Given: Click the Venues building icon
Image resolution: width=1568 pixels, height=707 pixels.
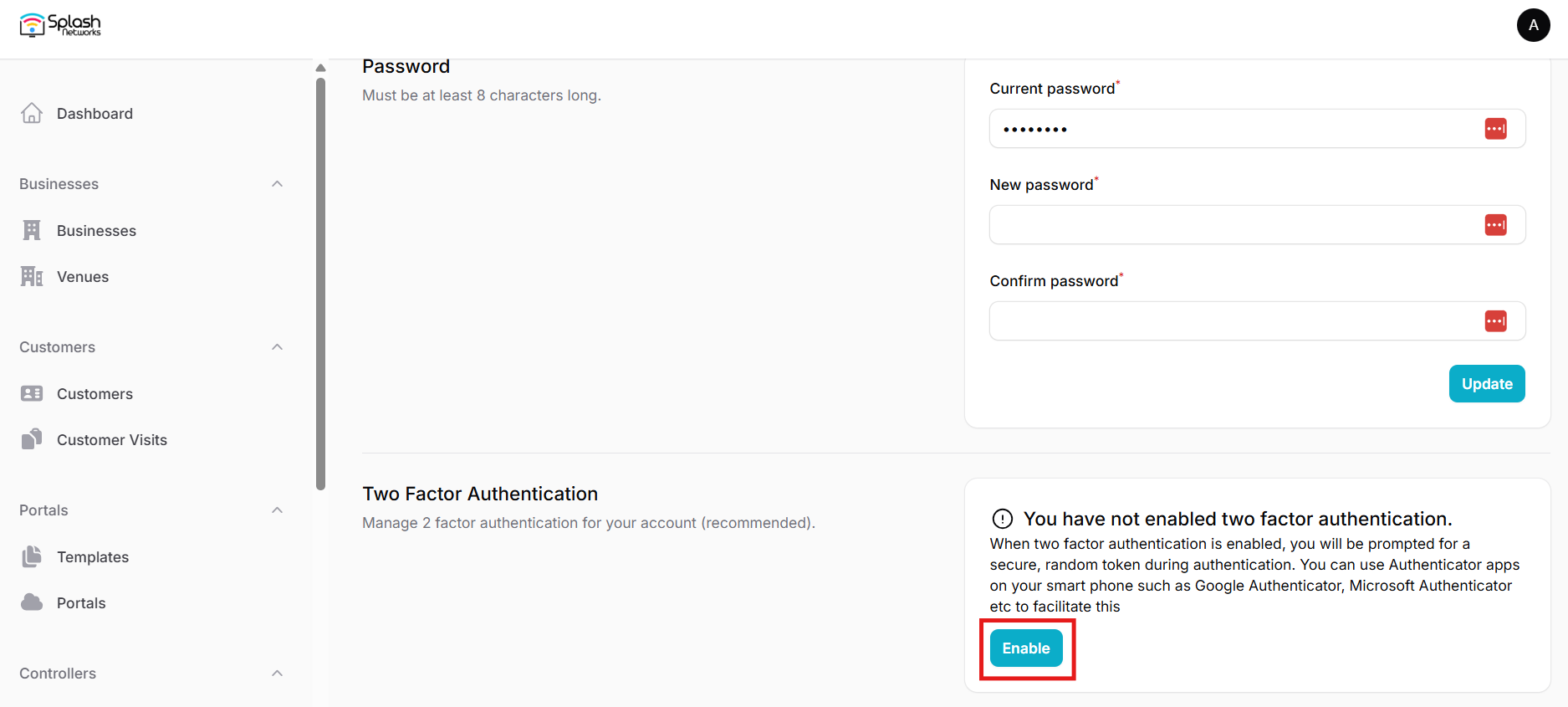Looking at the screenshot, I should coord(32,276).
